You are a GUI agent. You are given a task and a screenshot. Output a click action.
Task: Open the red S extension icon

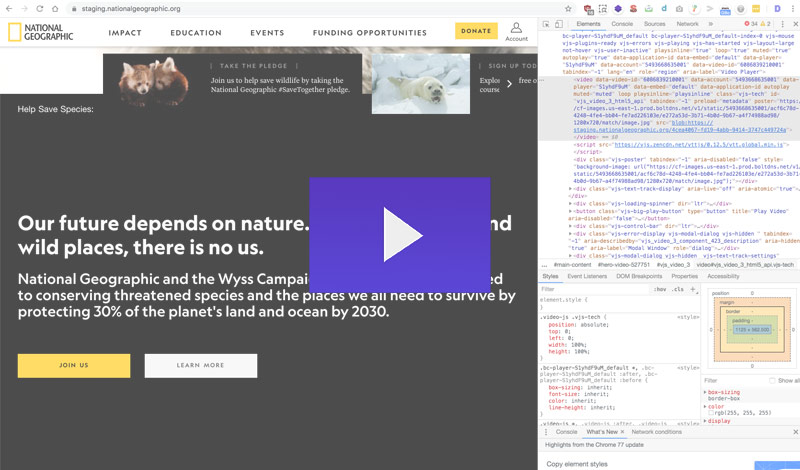click(x=633, y=9)
